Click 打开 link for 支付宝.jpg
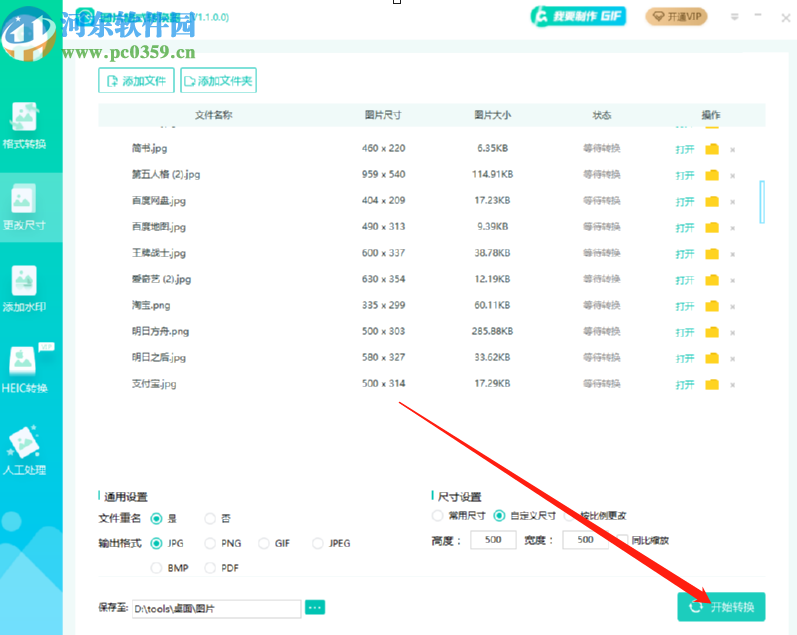 [x=685, y=384]
